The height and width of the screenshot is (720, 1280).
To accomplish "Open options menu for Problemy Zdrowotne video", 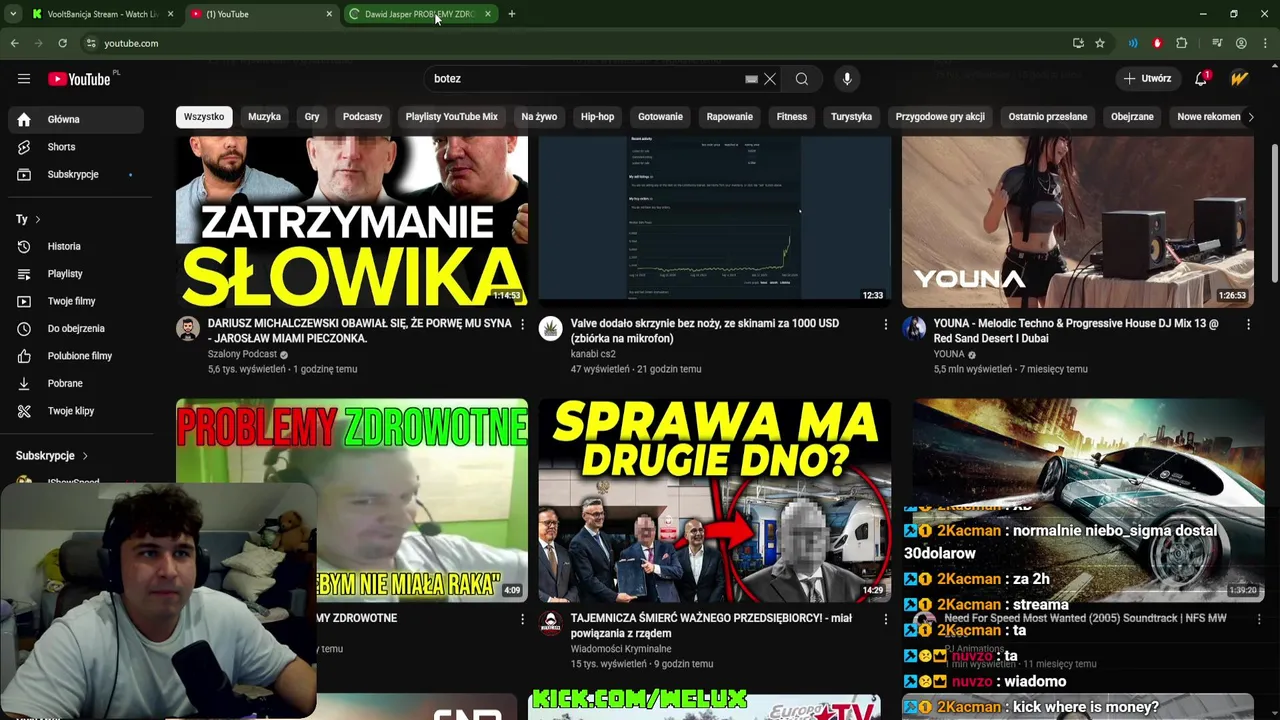I will click(522, 619).
